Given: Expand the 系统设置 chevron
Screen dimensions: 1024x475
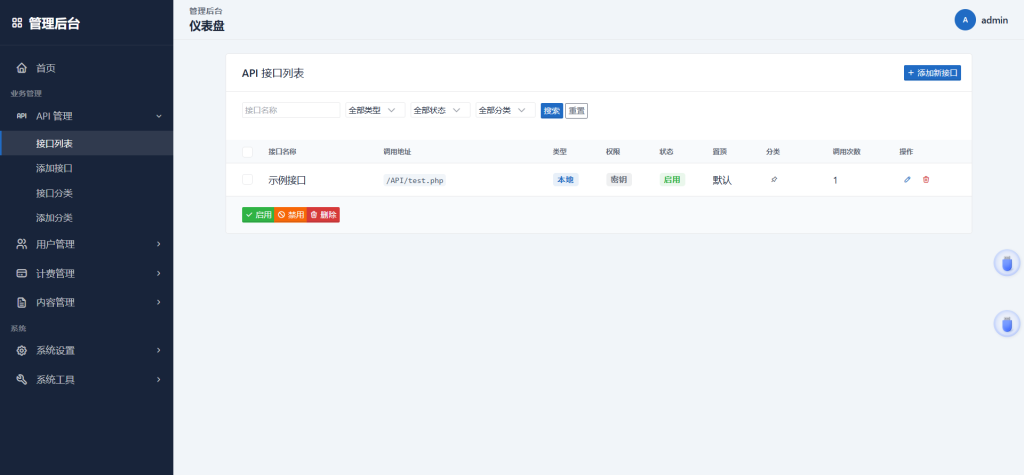Looking at the screenshot, I should coord(159,350).
